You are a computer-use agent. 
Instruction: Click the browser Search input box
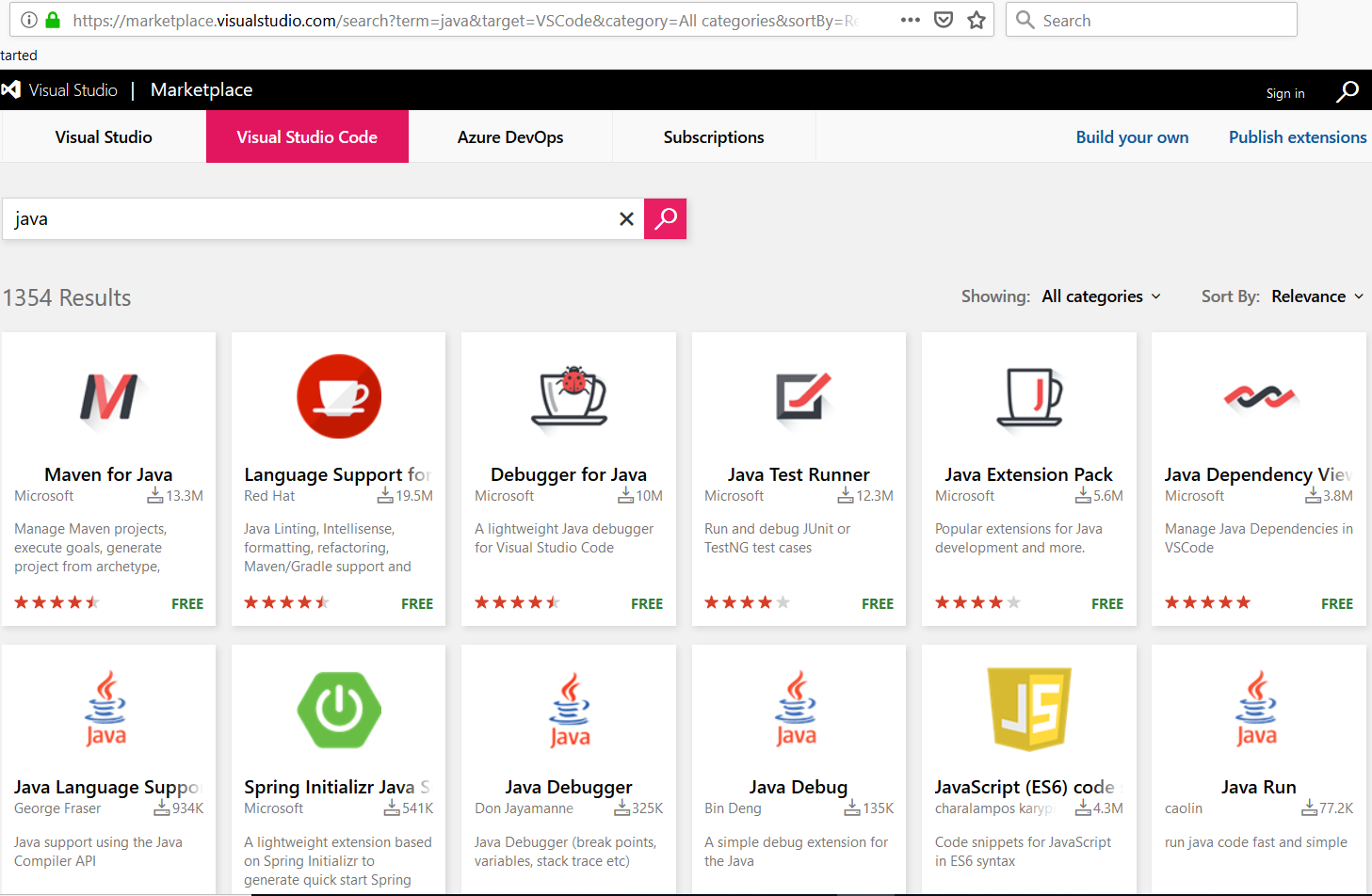[x=1152, y=20]
